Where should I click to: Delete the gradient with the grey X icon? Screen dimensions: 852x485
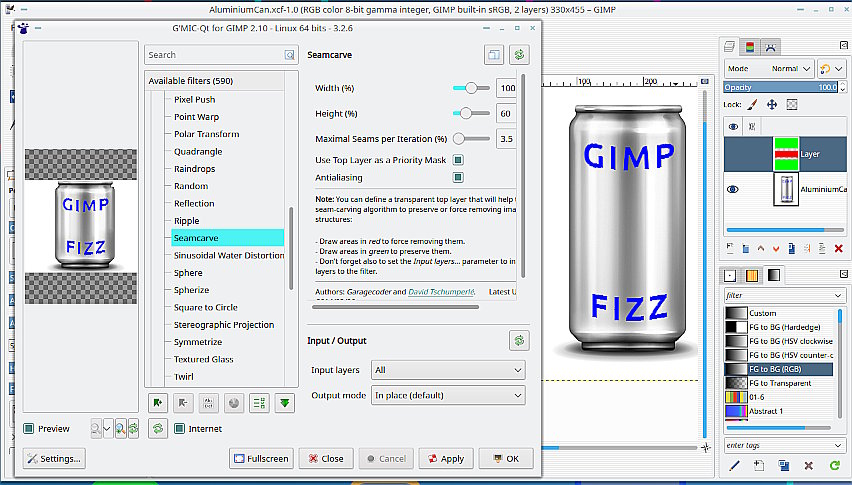click(809, 465)
